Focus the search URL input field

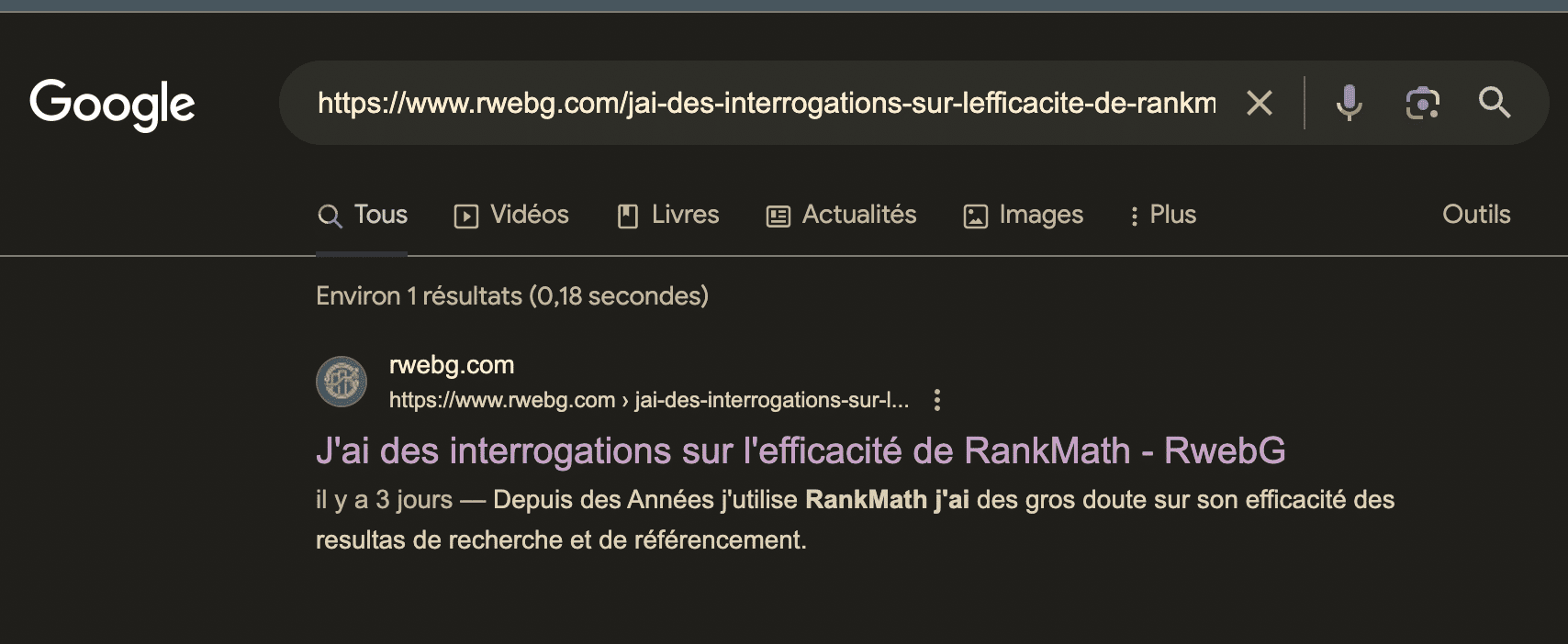[x=767, y=103]
